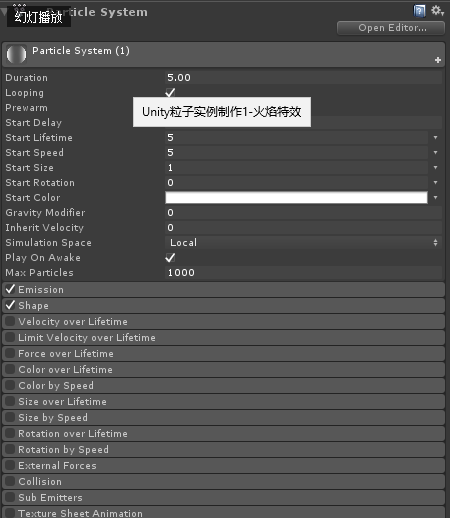Viewport: 450px width, 518px height.
Task: Disable the Shape module checkbox
Action: click(x=10, y=305)
